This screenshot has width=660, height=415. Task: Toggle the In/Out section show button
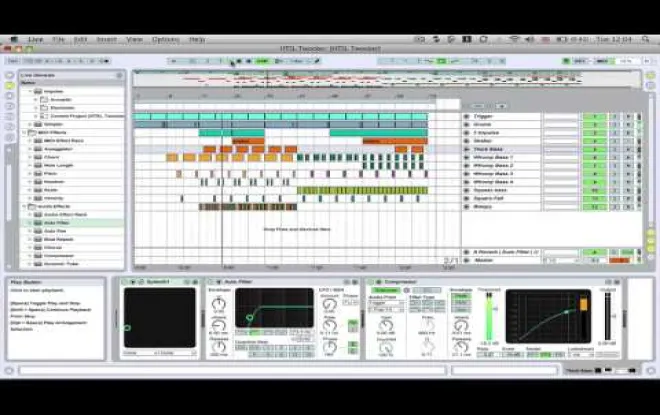click(x=651, y=232)
